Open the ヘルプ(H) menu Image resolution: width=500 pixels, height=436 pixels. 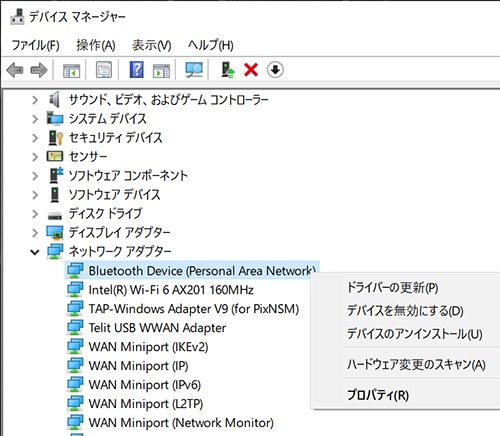(210, 45)
